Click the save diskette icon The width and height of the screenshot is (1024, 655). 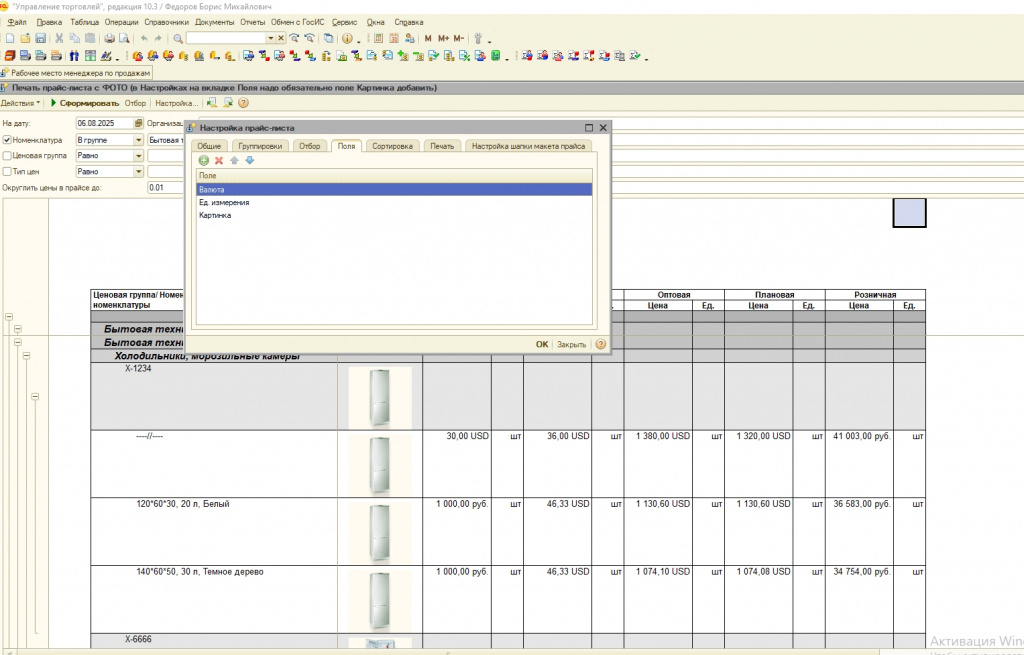[x=41, y=38]
